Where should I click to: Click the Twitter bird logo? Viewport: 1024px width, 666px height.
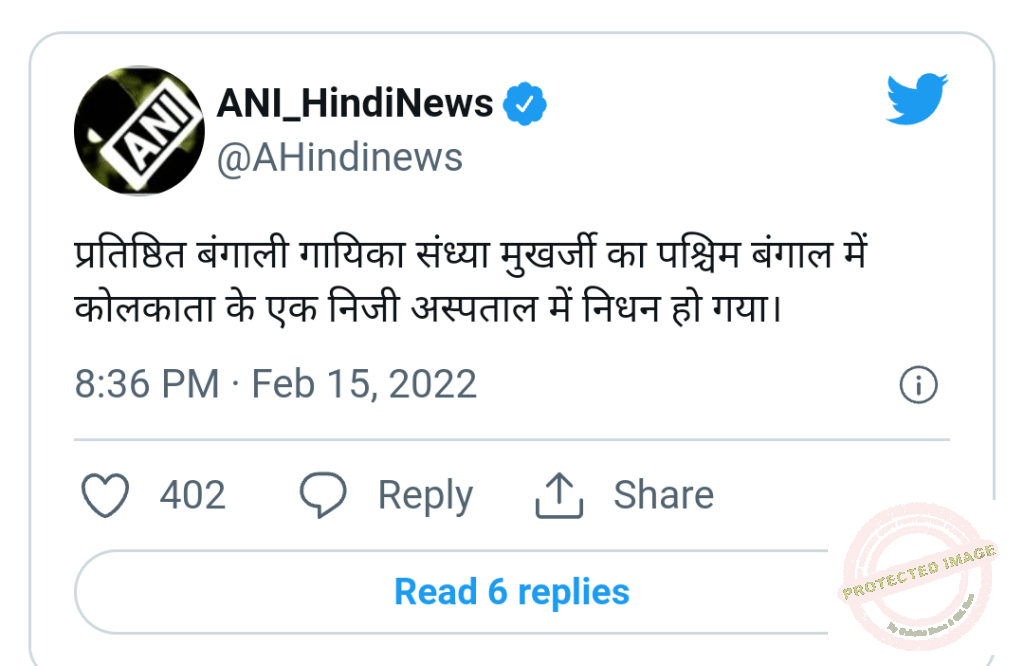tap(916, 100)
